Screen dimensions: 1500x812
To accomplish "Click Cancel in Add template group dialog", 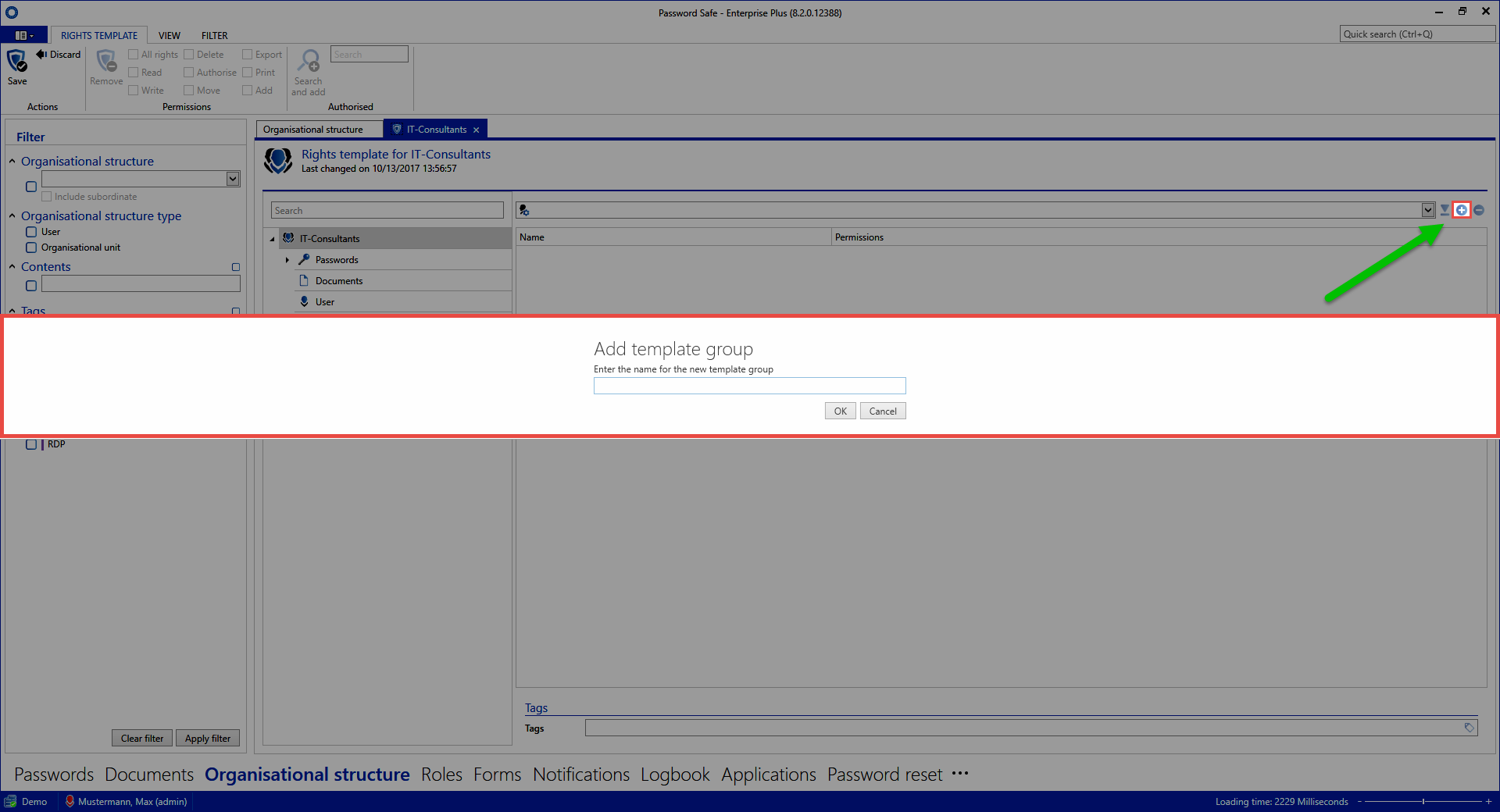I will point(883,411).
